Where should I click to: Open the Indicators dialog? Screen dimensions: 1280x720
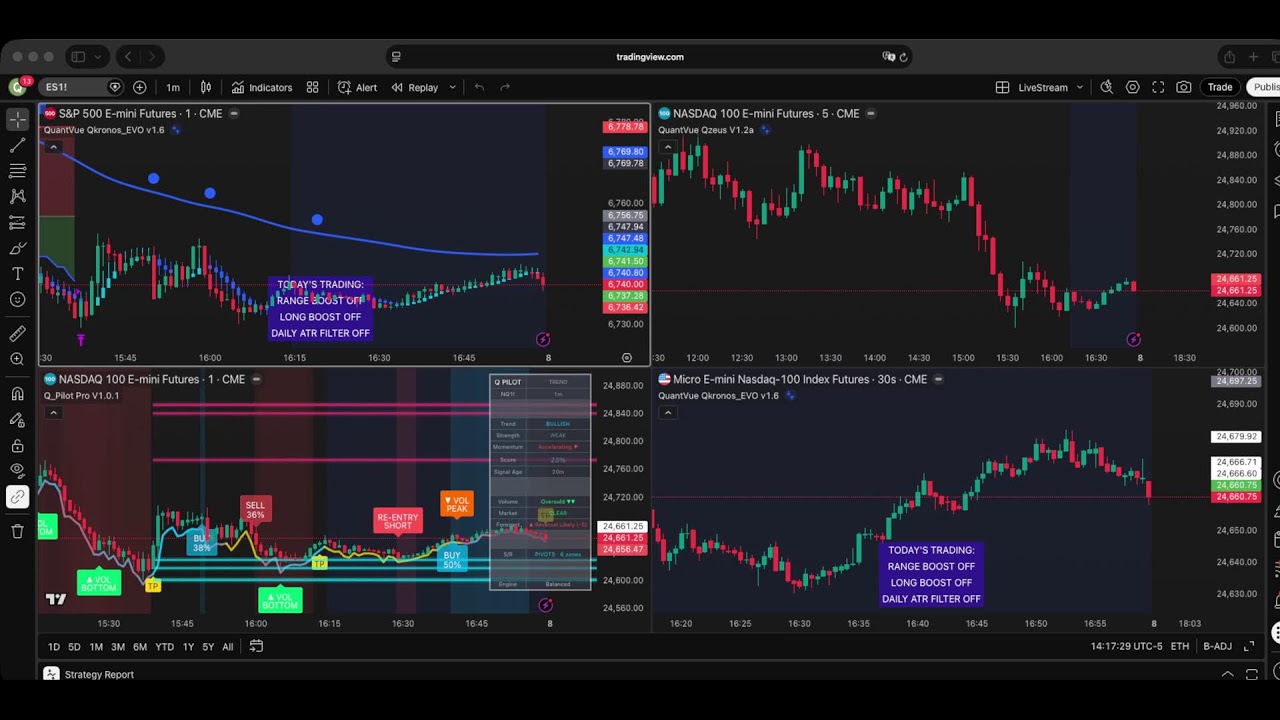click(261, 87)
